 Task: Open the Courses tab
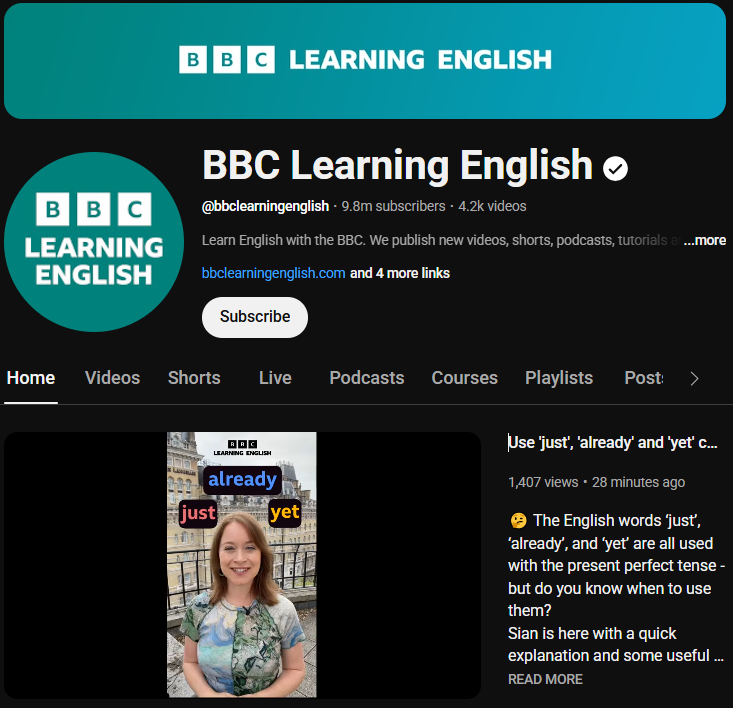464,378
